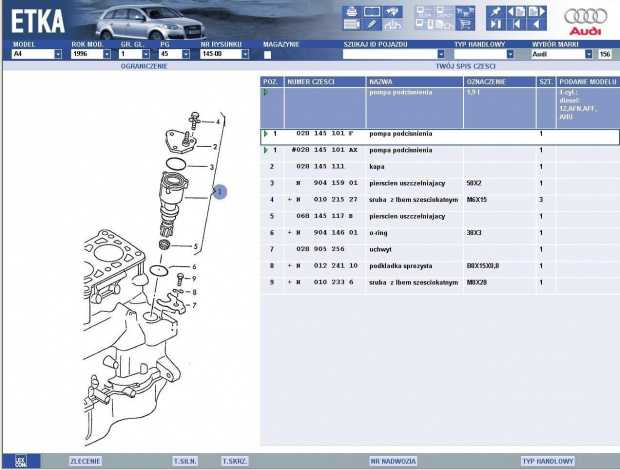Click the SZT. column header
Viewport: 620px width, 470px height.
(x=546, y=82)
